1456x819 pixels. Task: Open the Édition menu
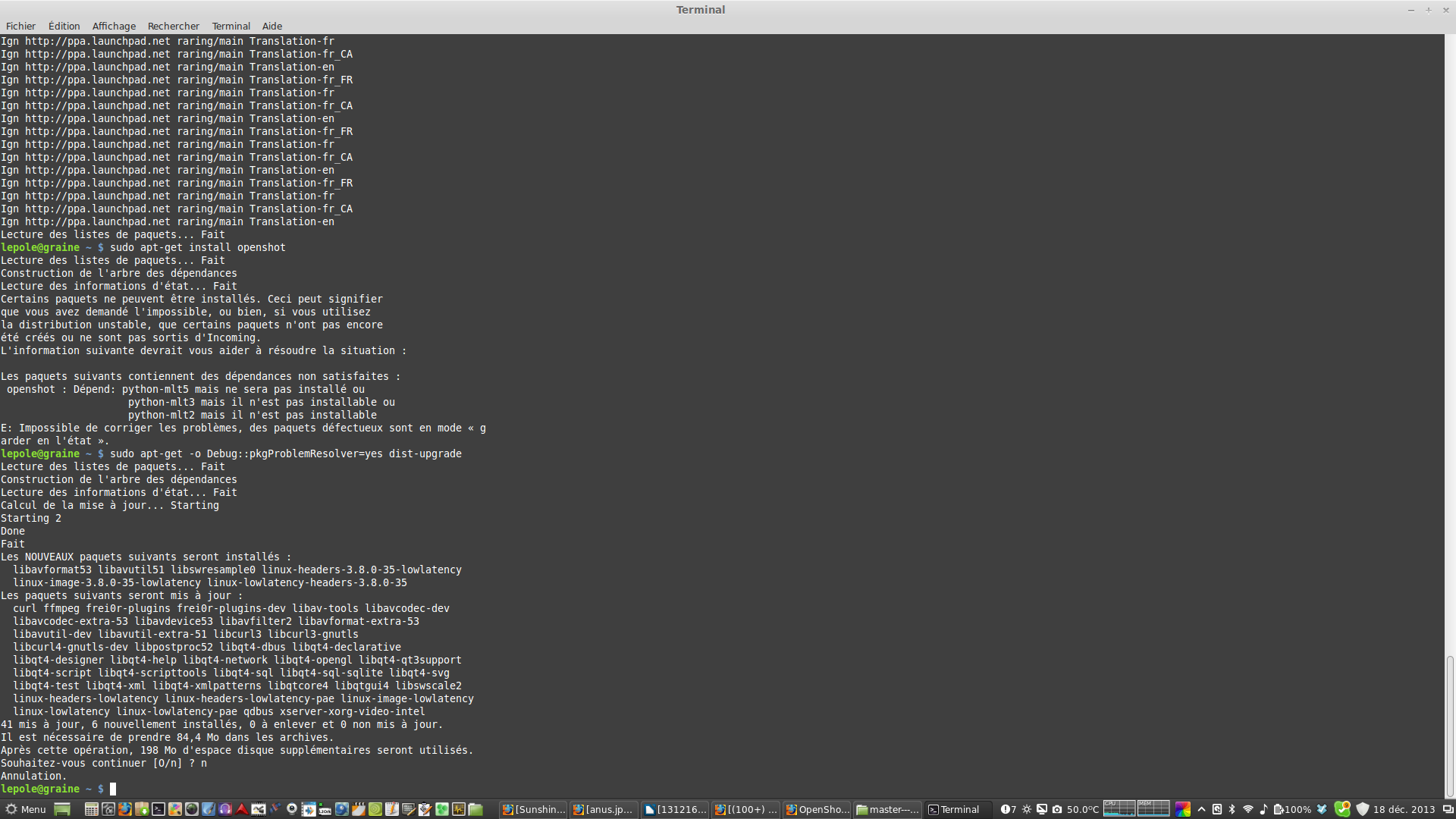click(x=64, y=26)
